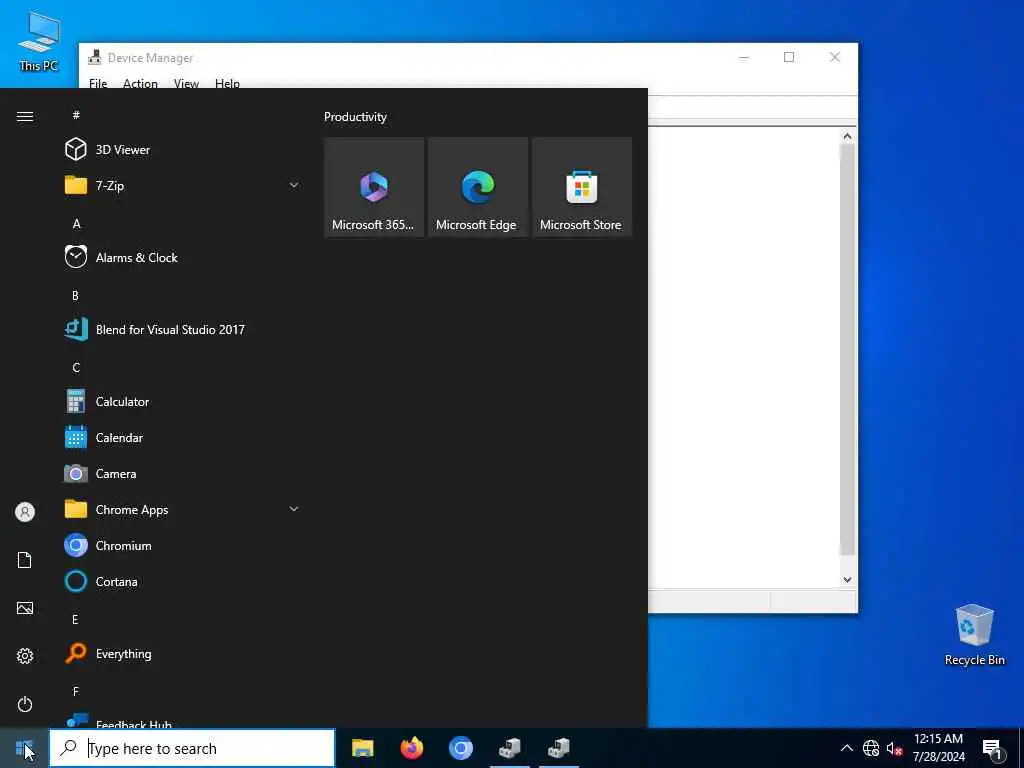Screen dimensions: 1024x768
Task: Expand the Chrome Apps folder chevron
Action: point(294,509)
